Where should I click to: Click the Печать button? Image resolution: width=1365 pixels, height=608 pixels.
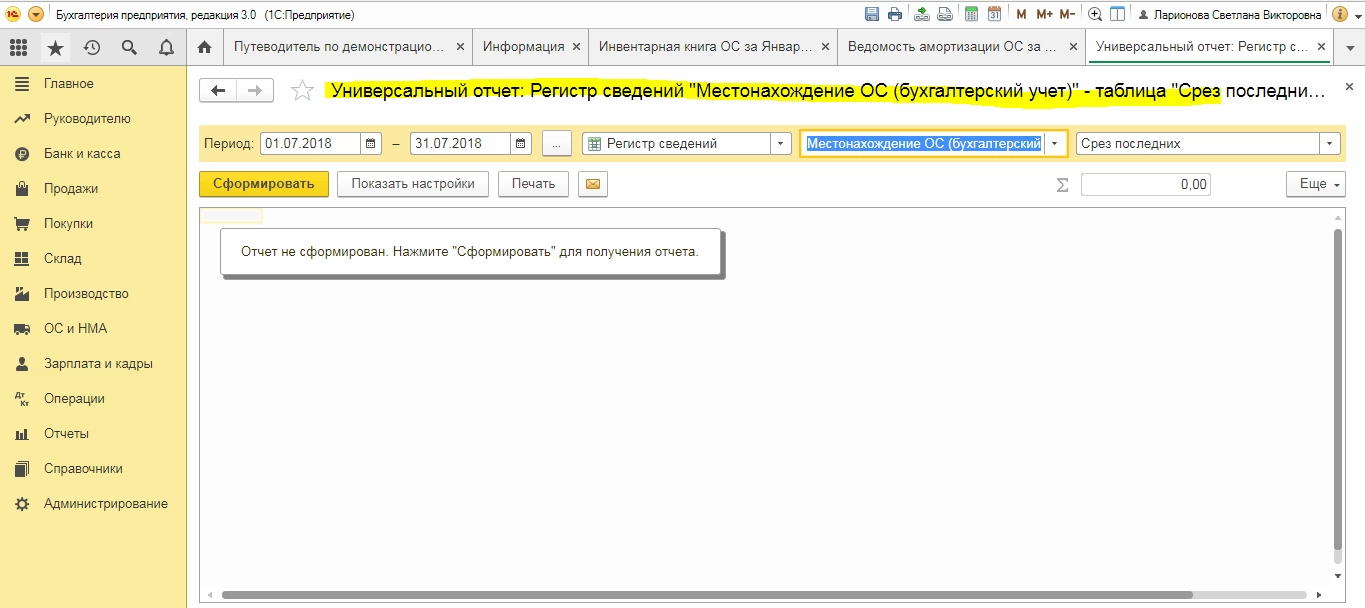tap(533, 184)
